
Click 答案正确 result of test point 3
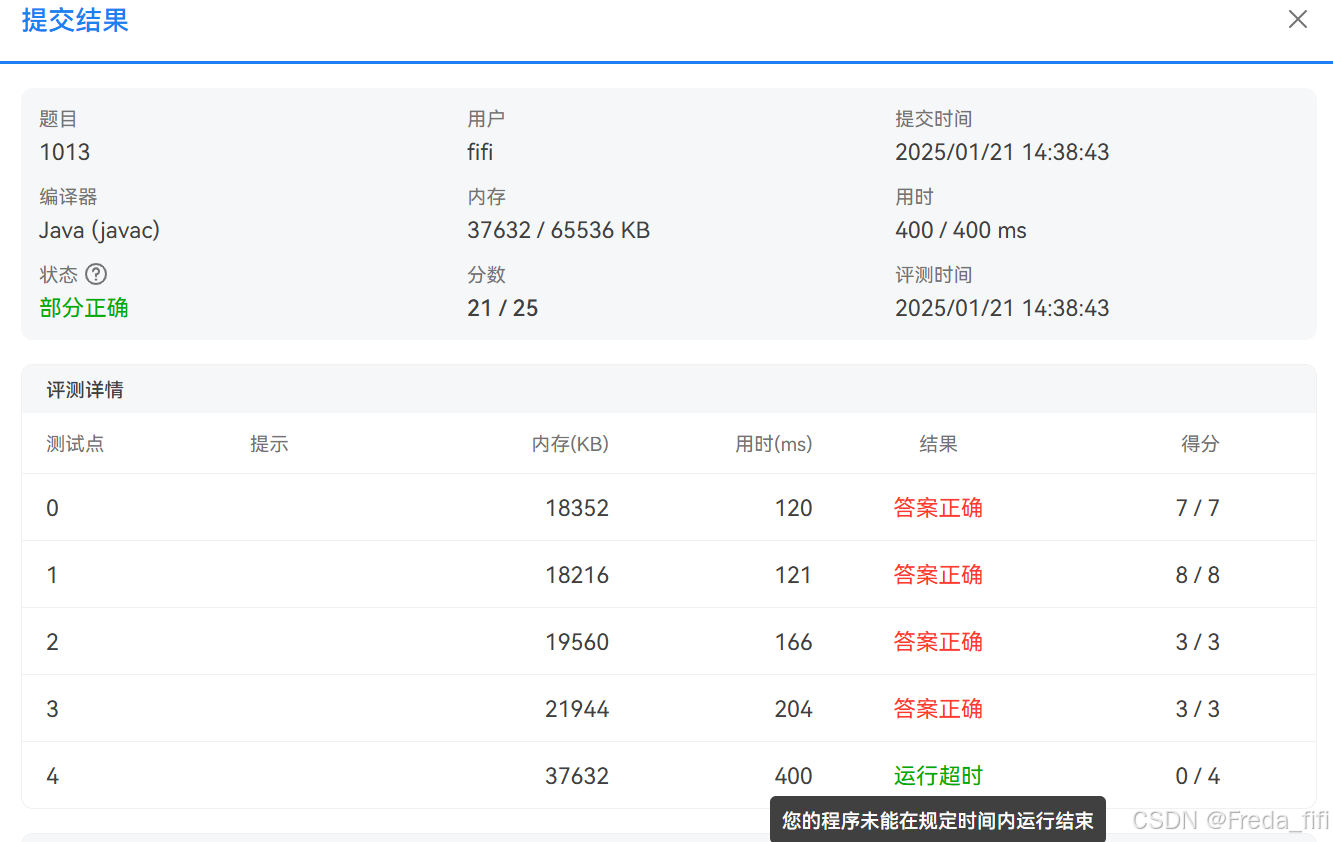(x=937, y=708)
